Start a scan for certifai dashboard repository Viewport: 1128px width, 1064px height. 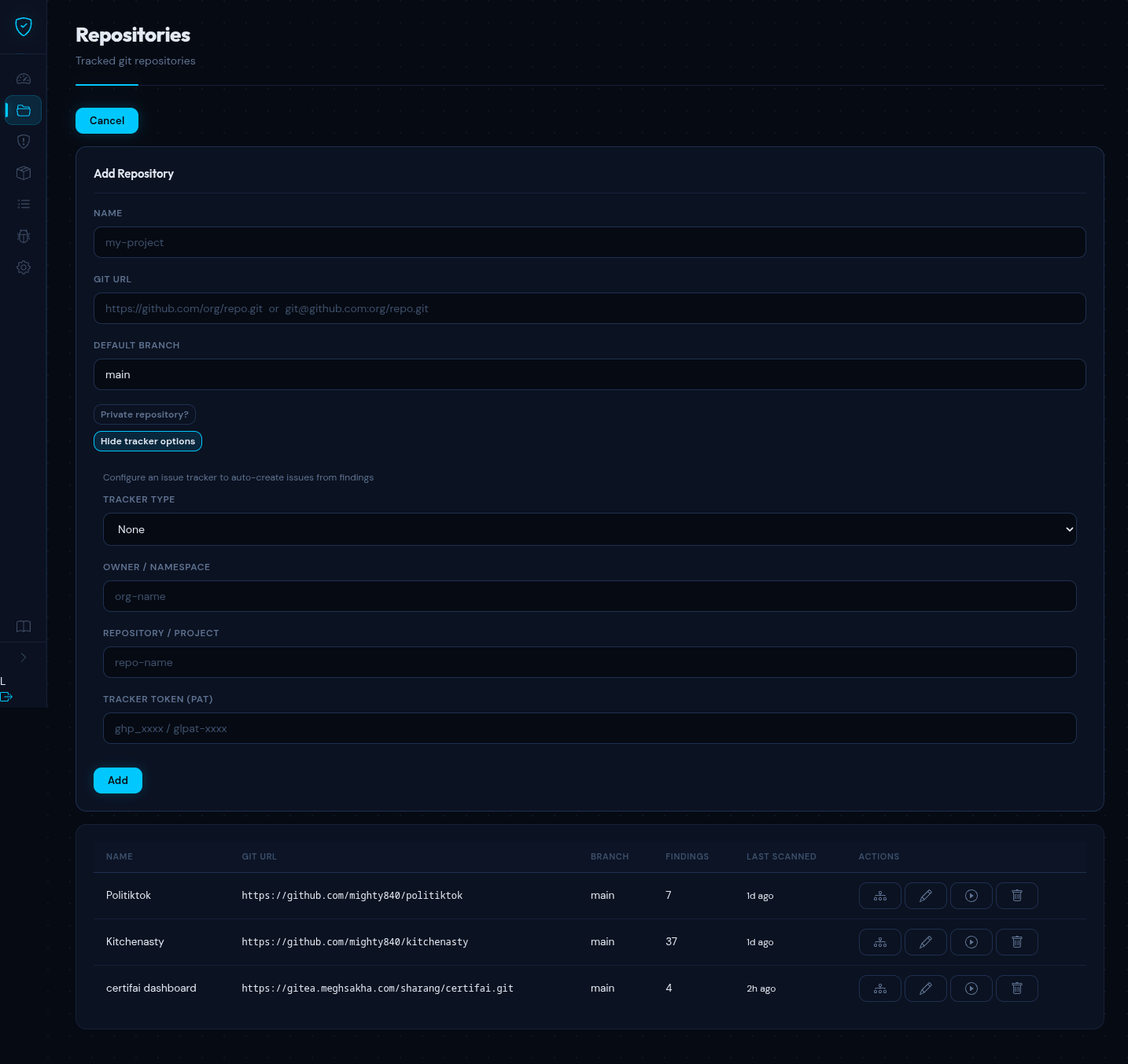971,989
